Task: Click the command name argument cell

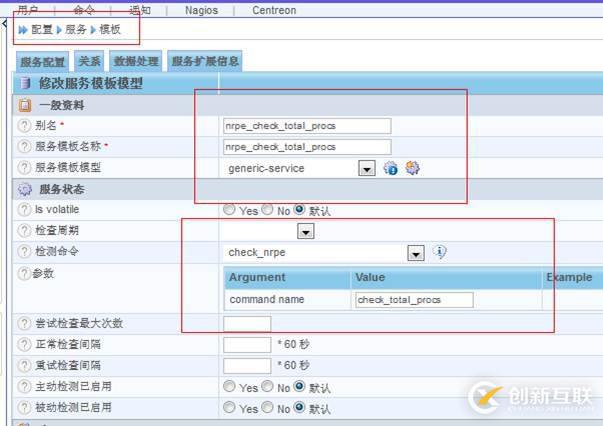Action: click(287, 300)
